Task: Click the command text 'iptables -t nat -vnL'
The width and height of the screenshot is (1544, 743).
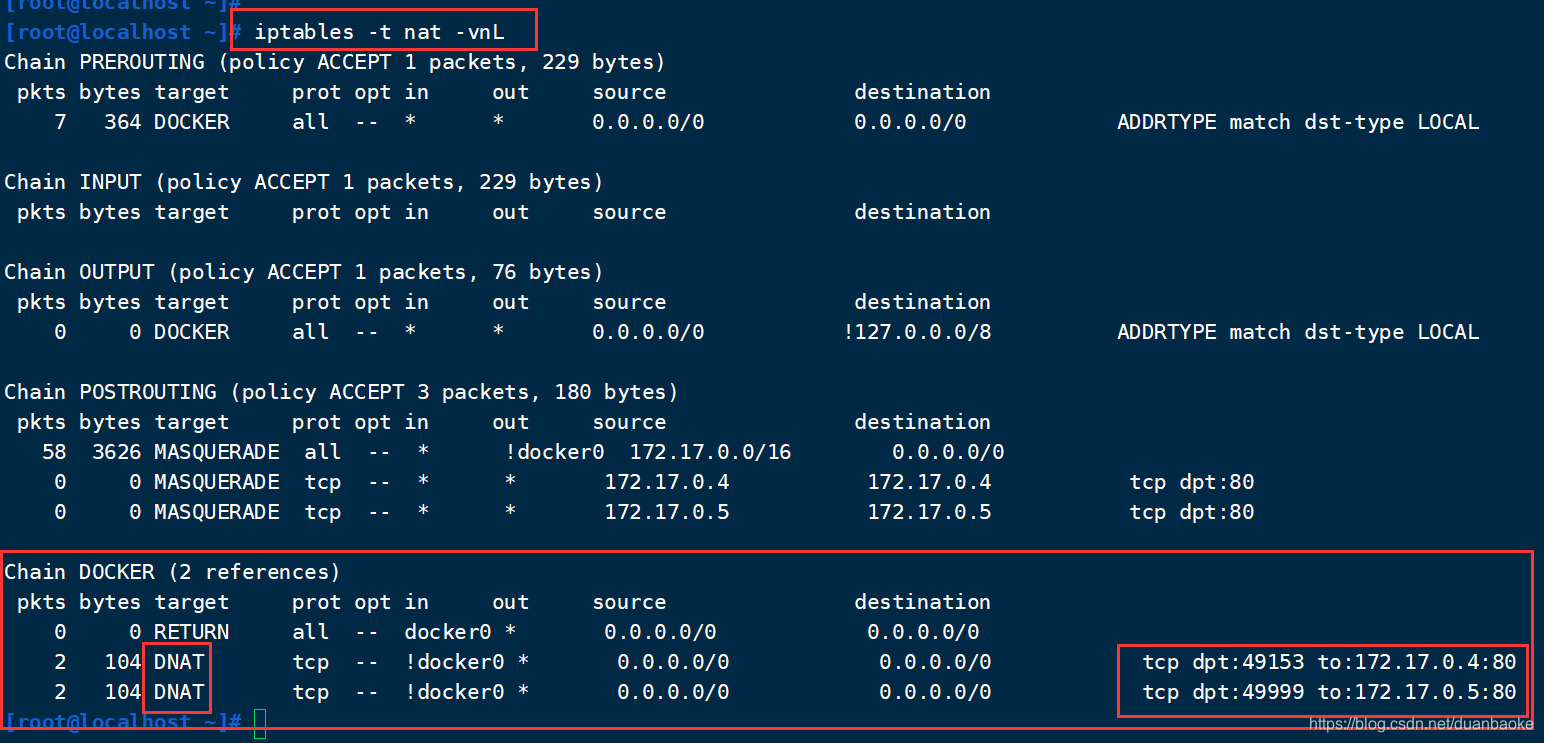Action: point(379,32)
